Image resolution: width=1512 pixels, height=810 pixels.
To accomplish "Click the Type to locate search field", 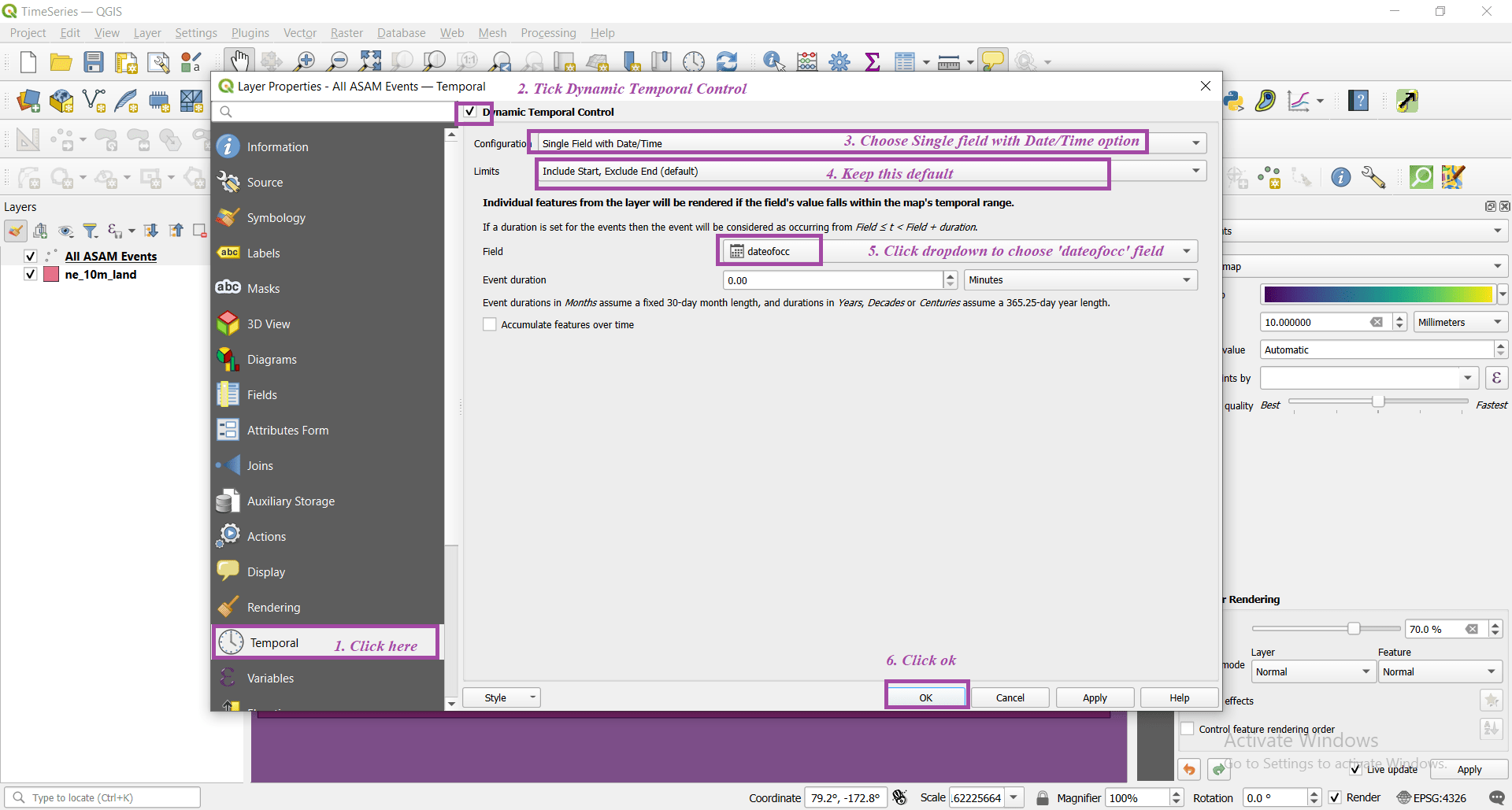I will coord(102,797).
